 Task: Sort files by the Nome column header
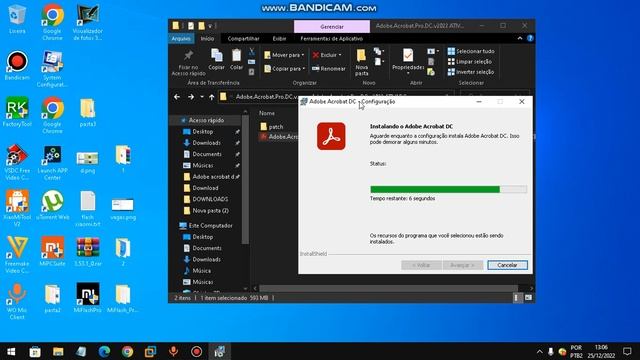point(267,113)
